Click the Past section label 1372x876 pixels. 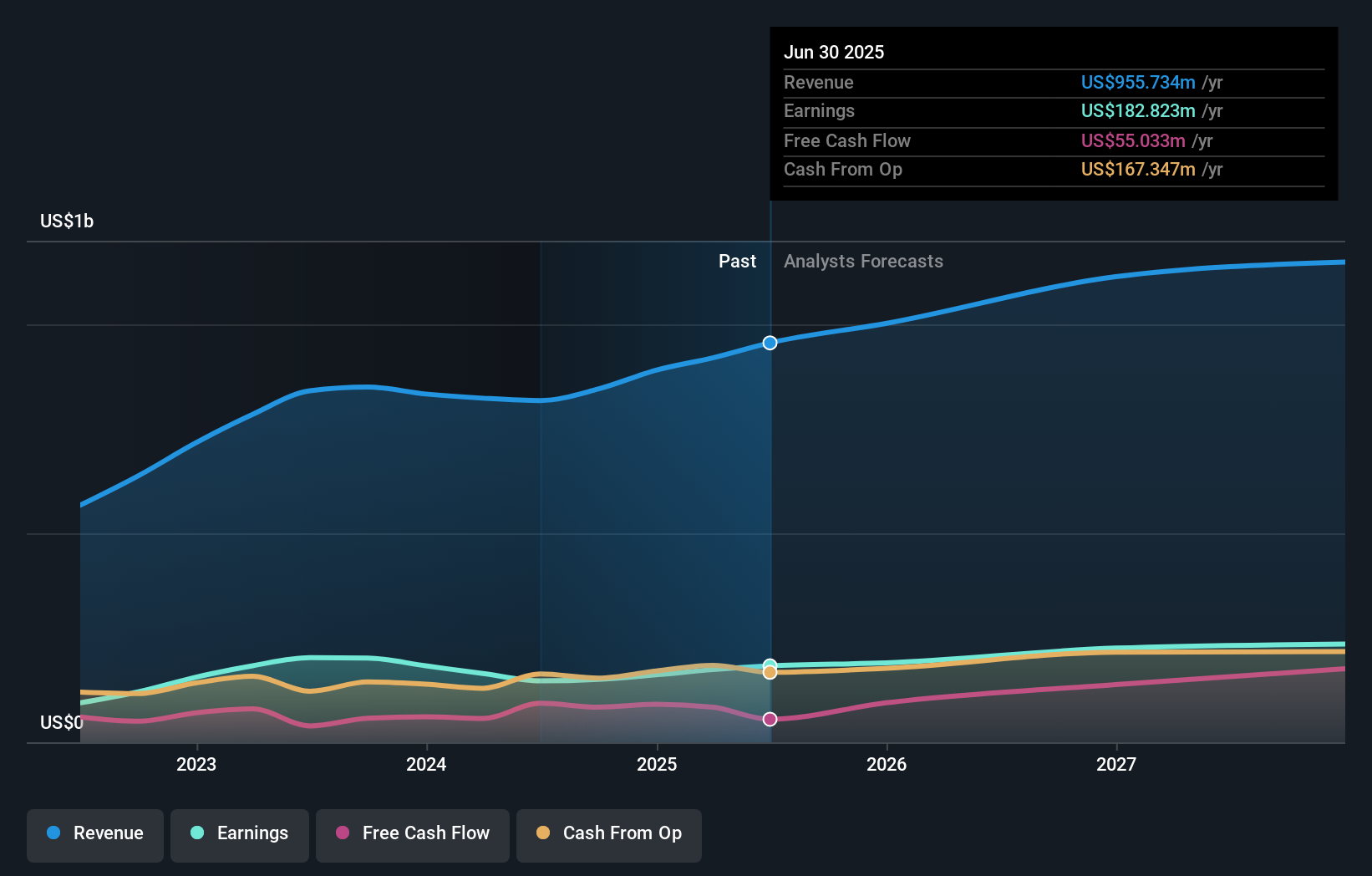pyautogui.click(x=737, y=261)
